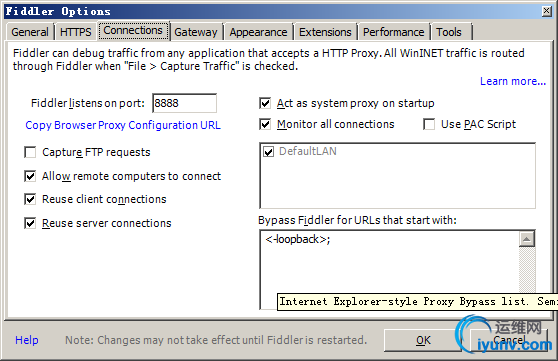Viewport: 558px width, 361px height.
Task: Click the Fiddler listens on port field
Action: 184,103
